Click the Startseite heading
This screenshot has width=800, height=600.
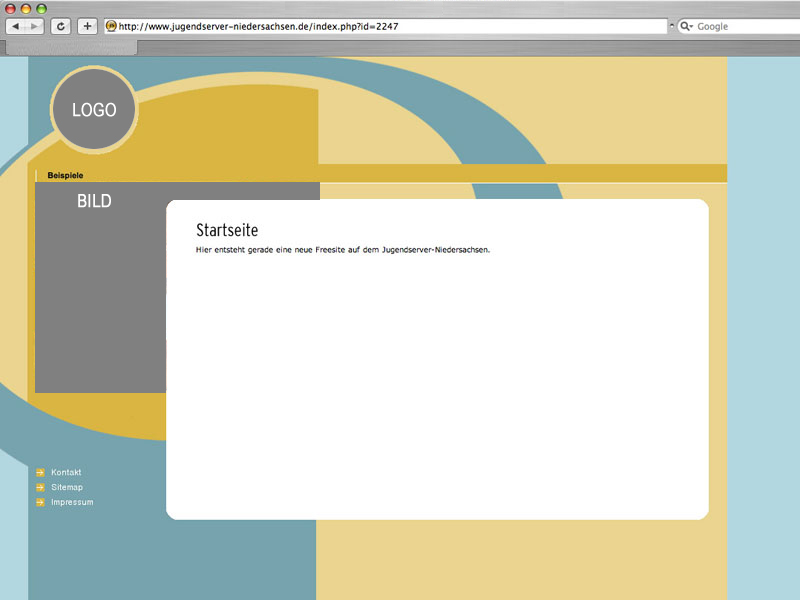[227, 231]
